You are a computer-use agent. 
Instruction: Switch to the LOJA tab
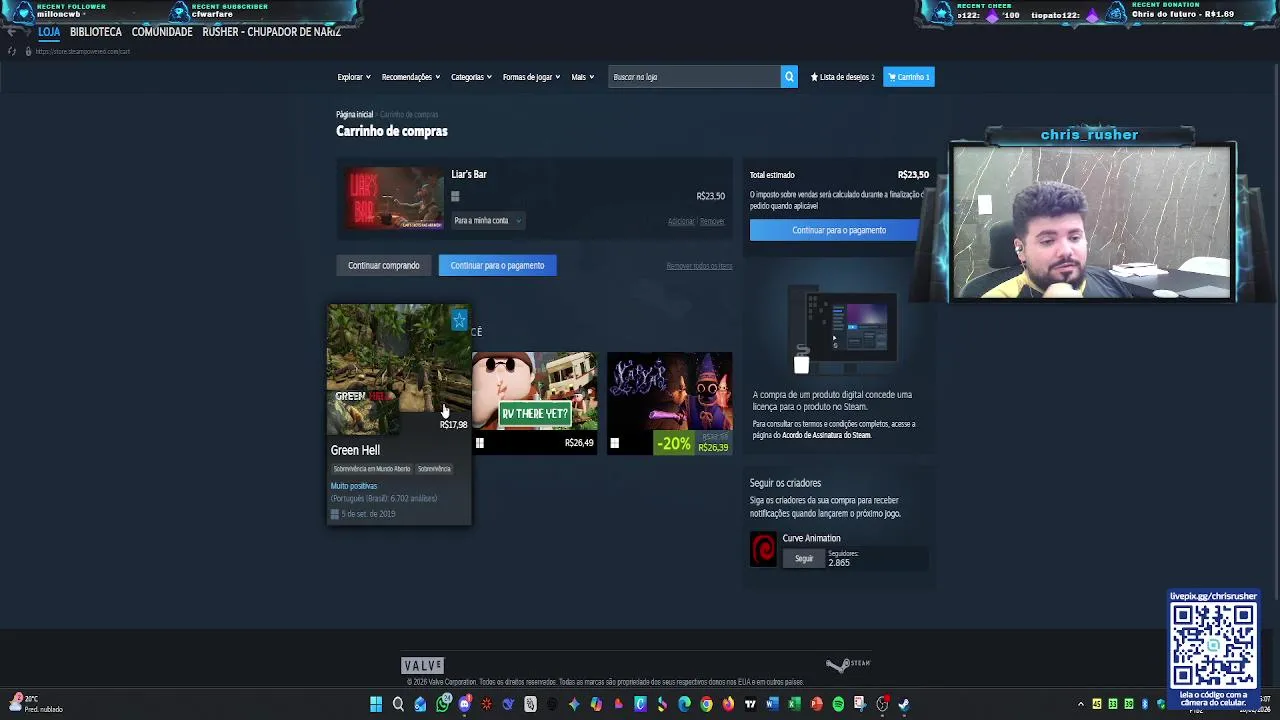[49, 32]
